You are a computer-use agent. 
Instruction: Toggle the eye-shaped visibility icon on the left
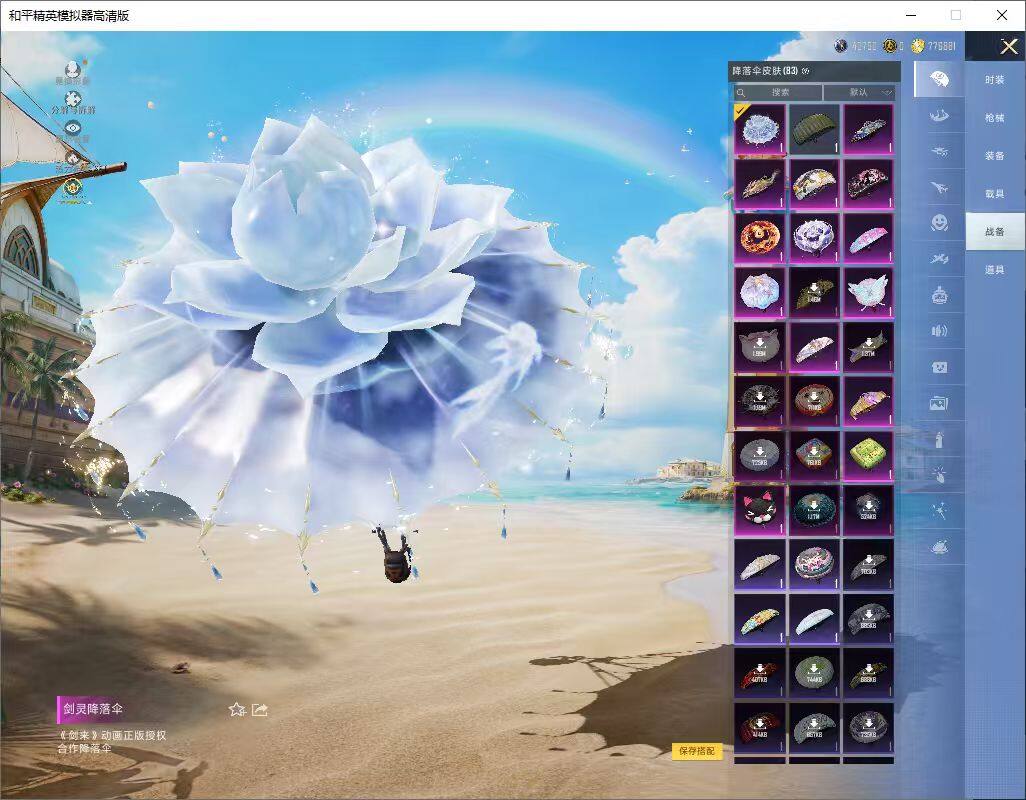click(x=73, y=128)
